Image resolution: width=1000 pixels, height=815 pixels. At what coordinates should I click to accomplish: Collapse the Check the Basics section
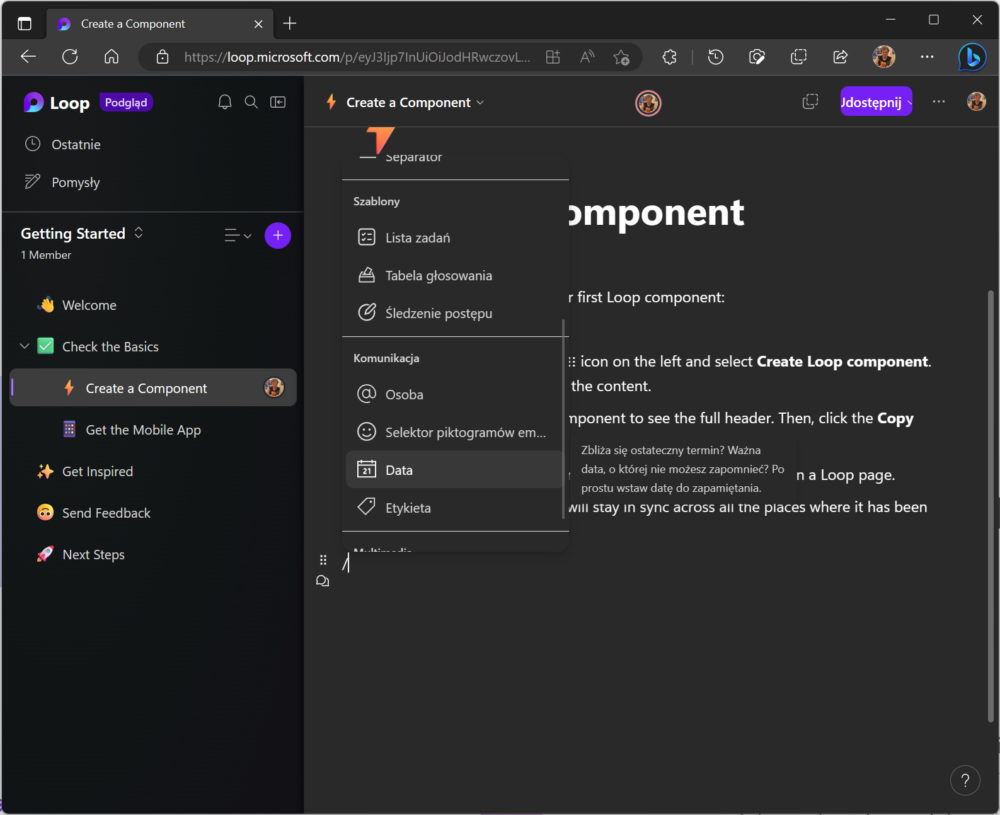(x=24, y=346)
